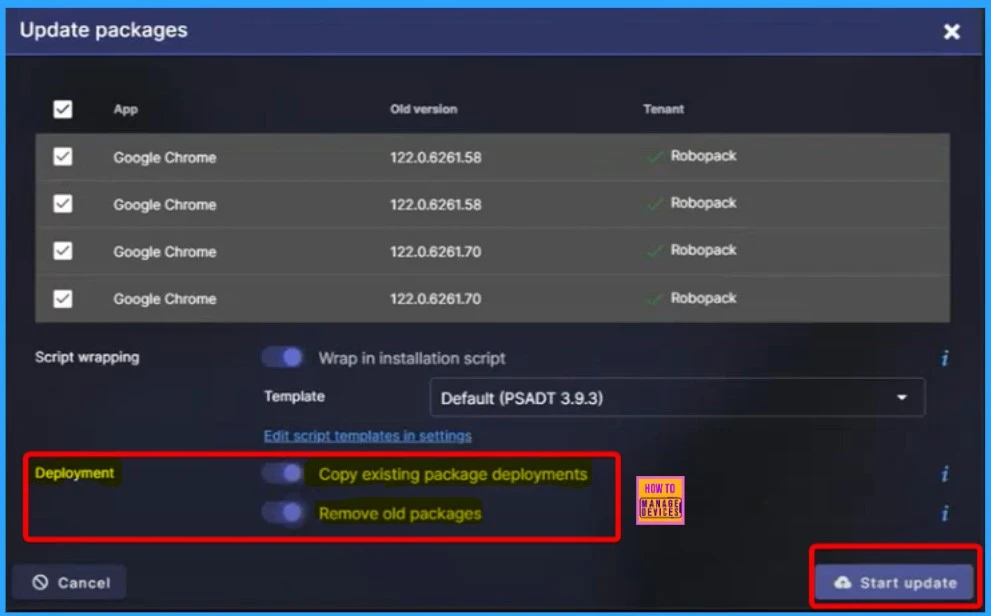
Task: Uncheck second Google Chrome 122.0.6261.58 row
Action: pyautogui.click(x=63, y=203)
